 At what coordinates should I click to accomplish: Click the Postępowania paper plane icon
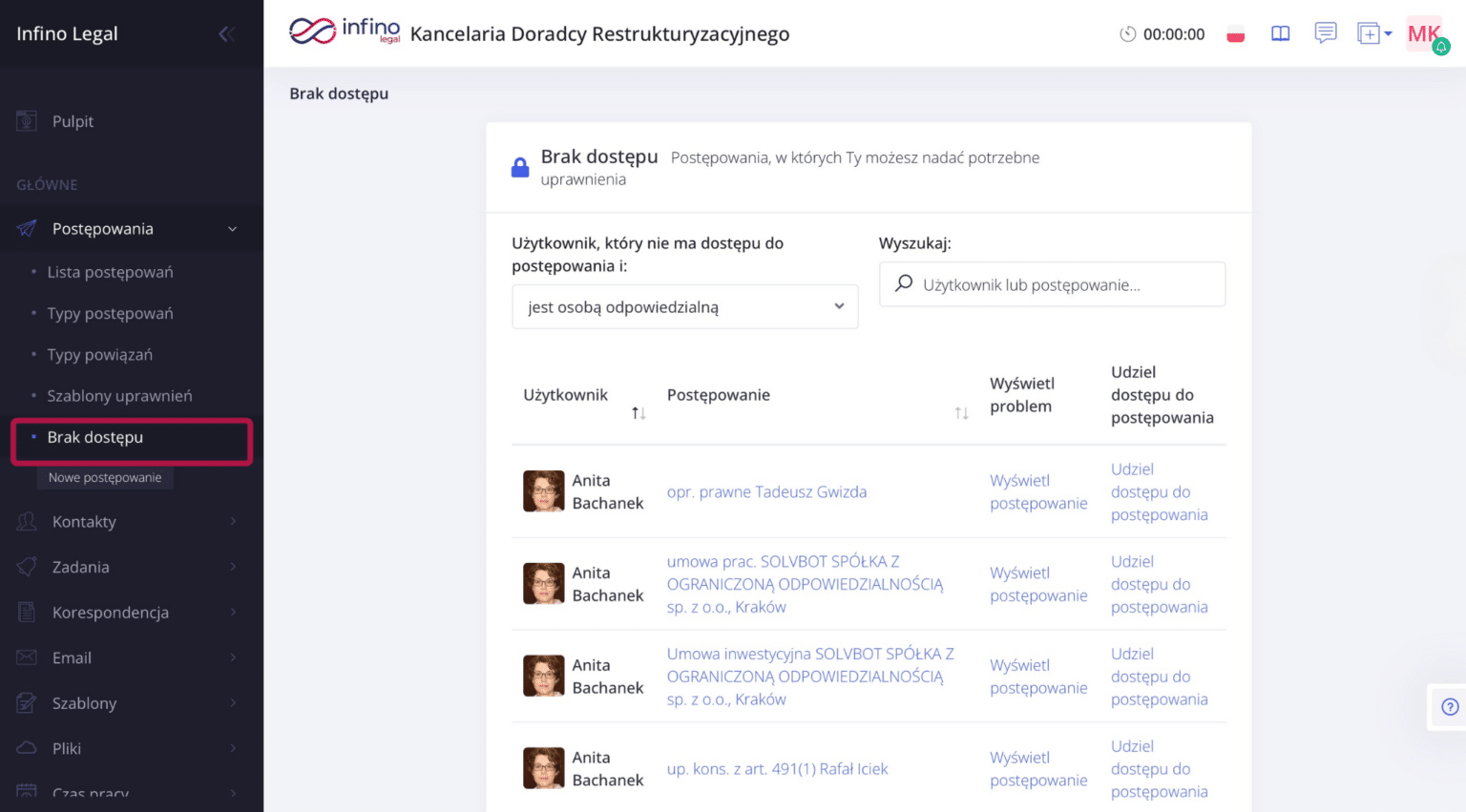[x=27, y=229]
